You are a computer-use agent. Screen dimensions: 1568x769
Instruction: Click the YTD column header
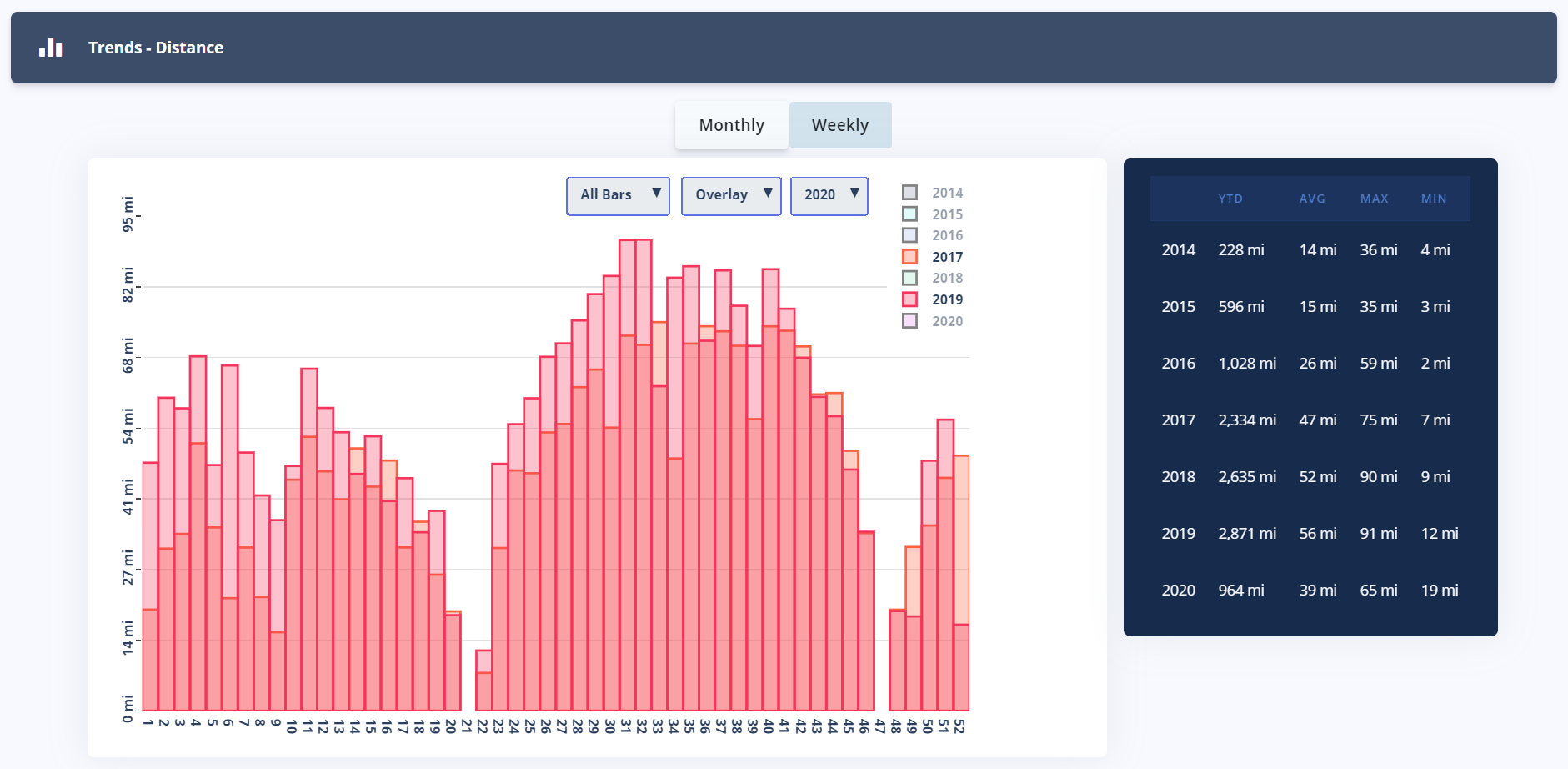pyautogui.click(x=1230, y=199)
